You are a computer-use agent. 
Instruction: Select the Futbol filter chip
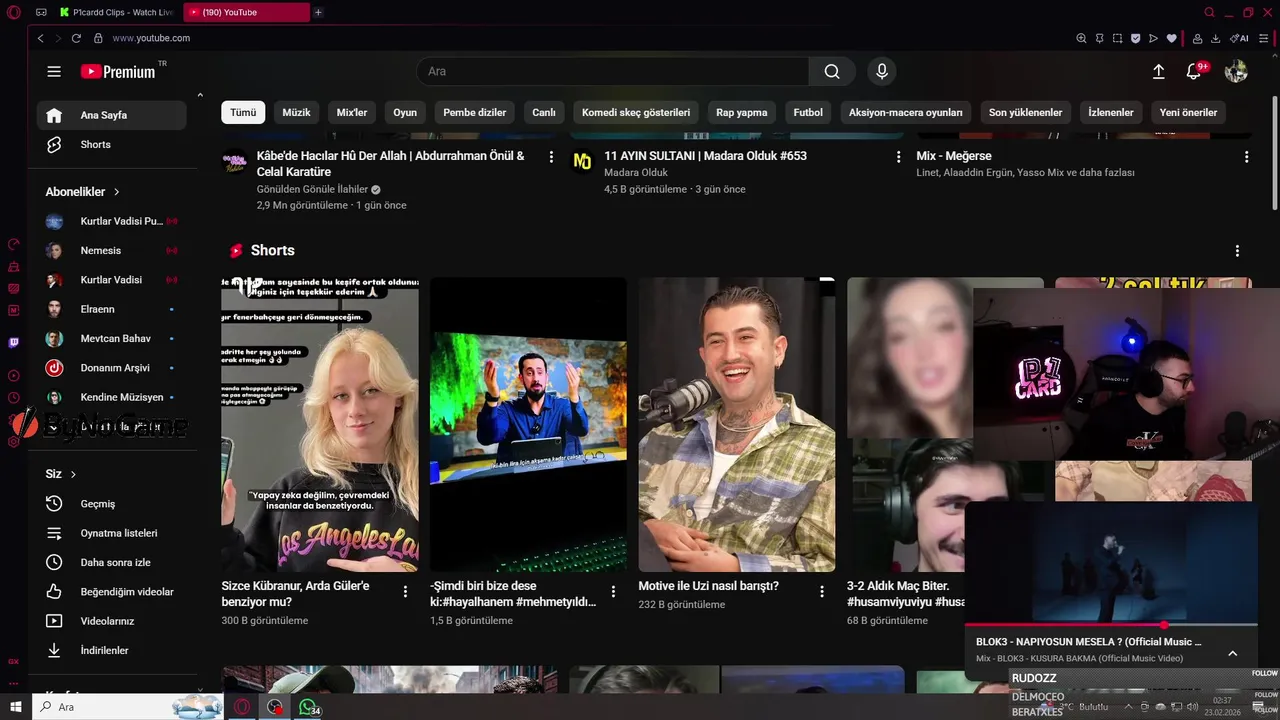point(808,112)
